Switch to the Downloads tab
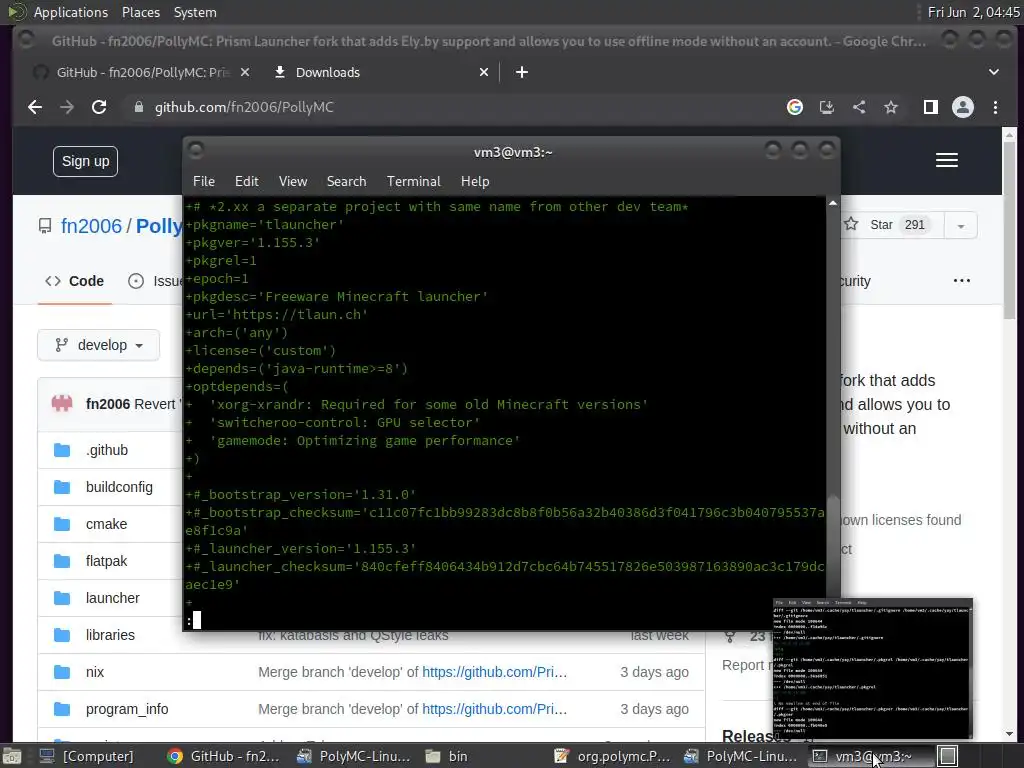This screenshot has width=1024, height=768. pyautogui.click(x=379, y=72)
